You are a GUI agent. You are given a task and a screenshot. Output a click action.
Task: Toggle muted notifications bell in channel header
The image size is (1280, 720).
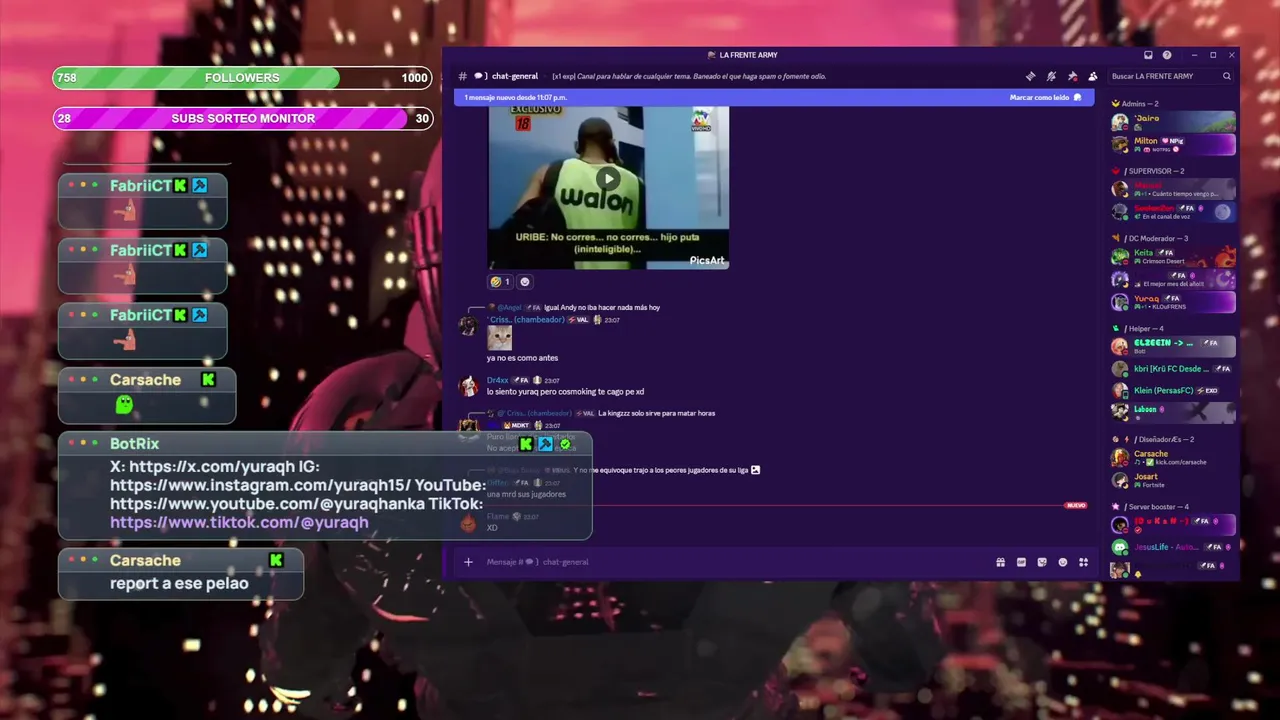(1051, 76)
